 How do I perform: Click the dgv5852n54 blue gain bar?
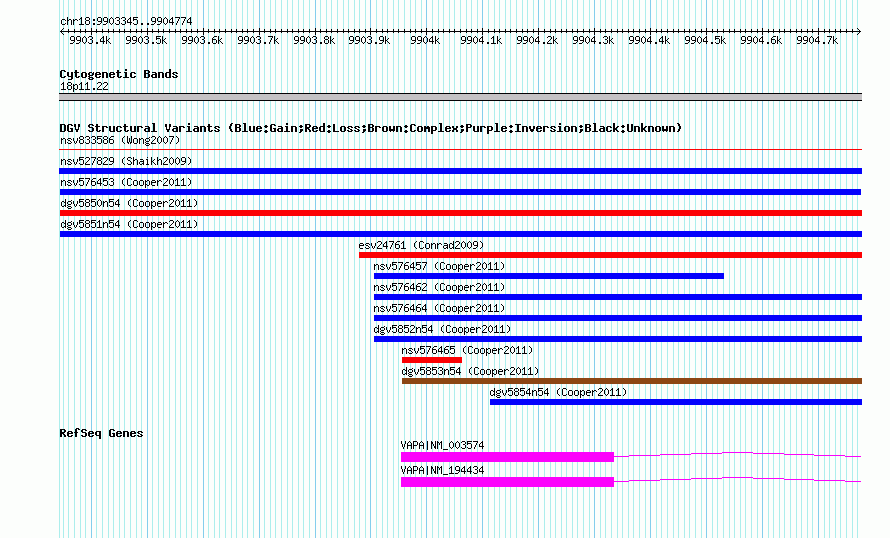pos(618,339)
